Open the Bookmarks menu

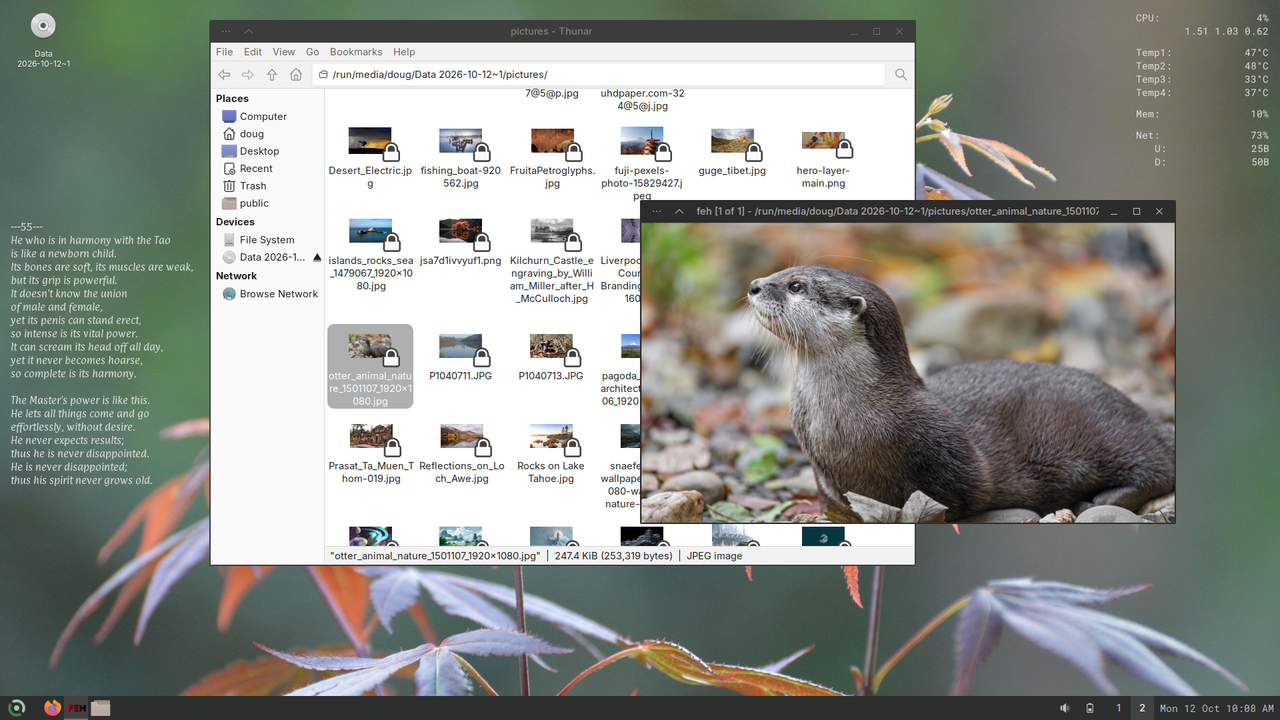tap(356, 52)
